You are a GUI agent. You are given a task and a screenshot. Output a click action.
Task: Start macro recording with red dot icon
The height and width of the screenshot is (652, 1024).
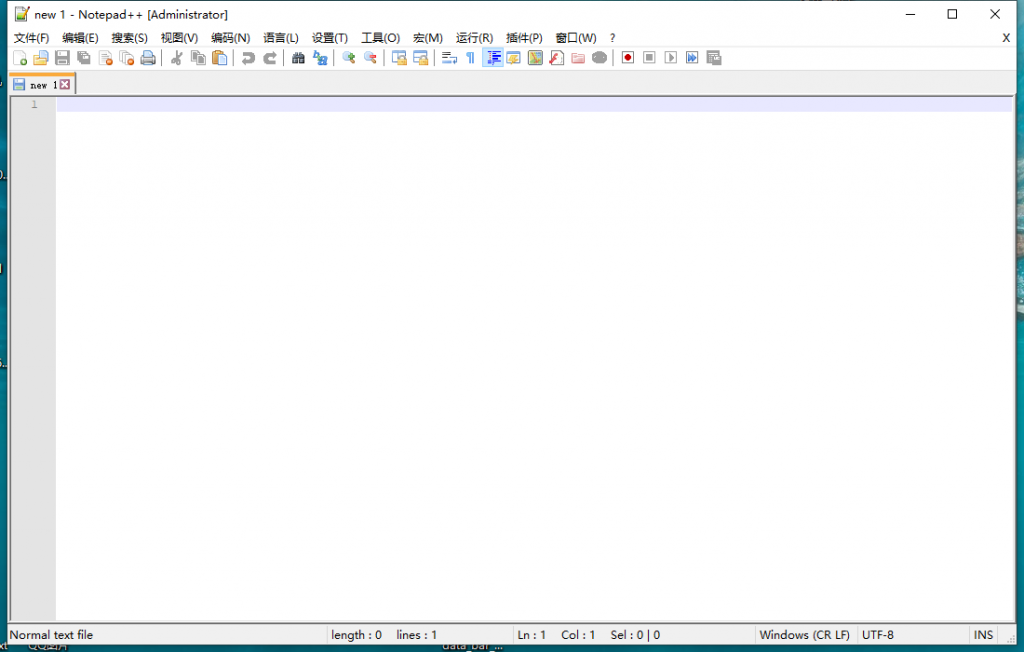pos(628,58)
